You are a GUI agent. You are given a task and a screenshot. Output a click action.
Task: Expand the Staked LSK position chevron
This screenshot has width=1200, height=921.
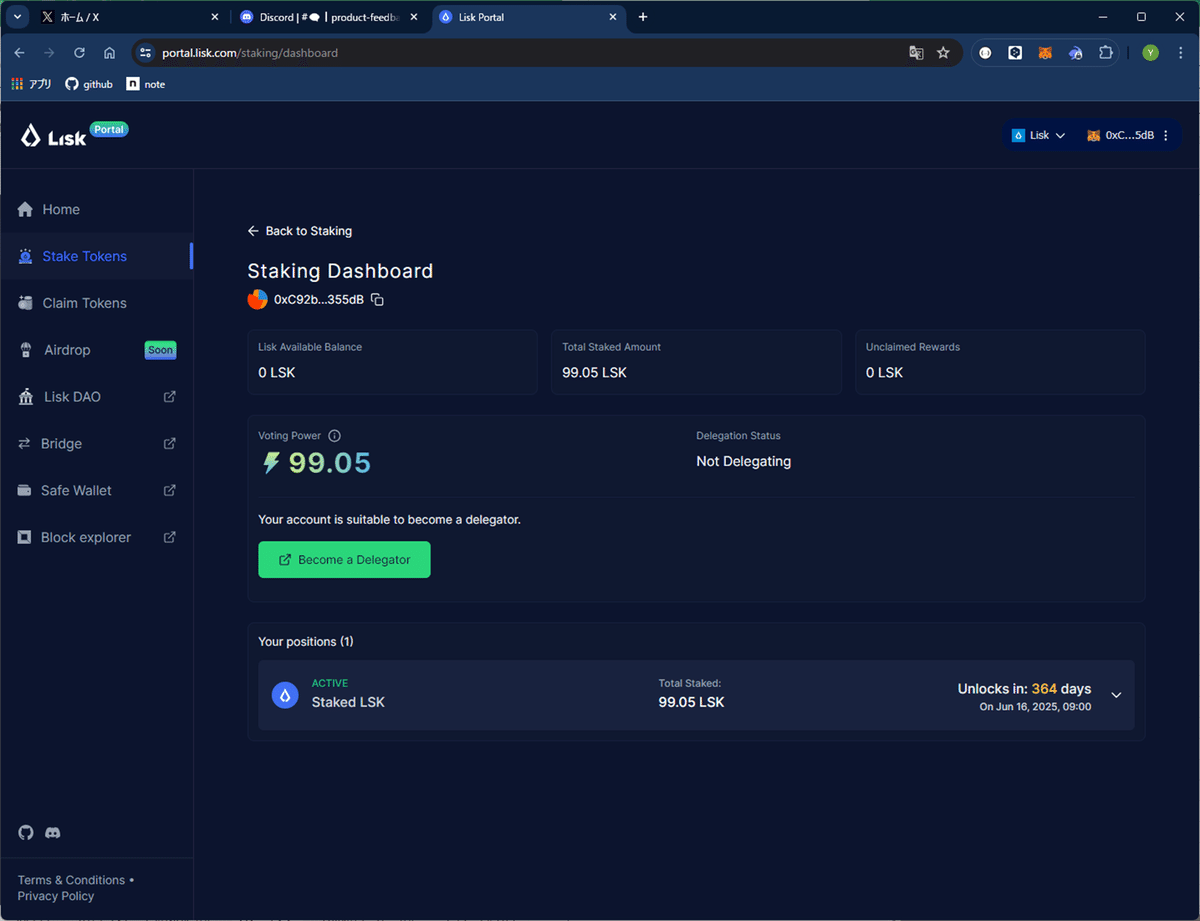tap(1116, 695)
